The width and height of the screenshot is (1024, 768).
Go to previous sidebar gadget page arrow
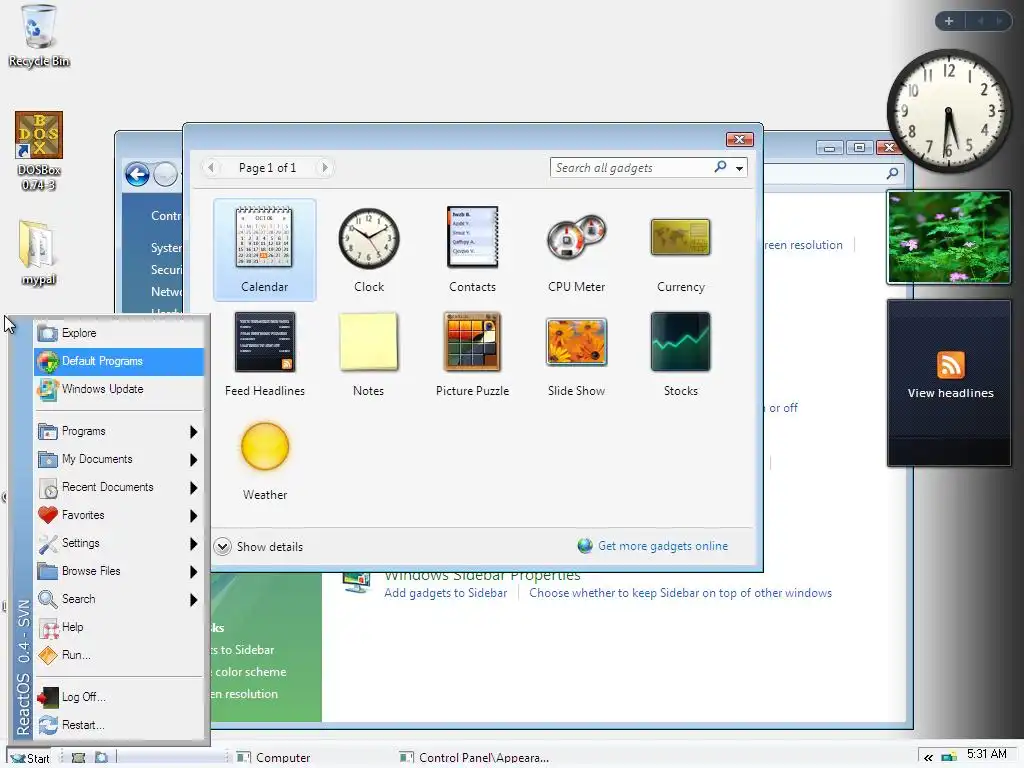[x=980, y=21]
